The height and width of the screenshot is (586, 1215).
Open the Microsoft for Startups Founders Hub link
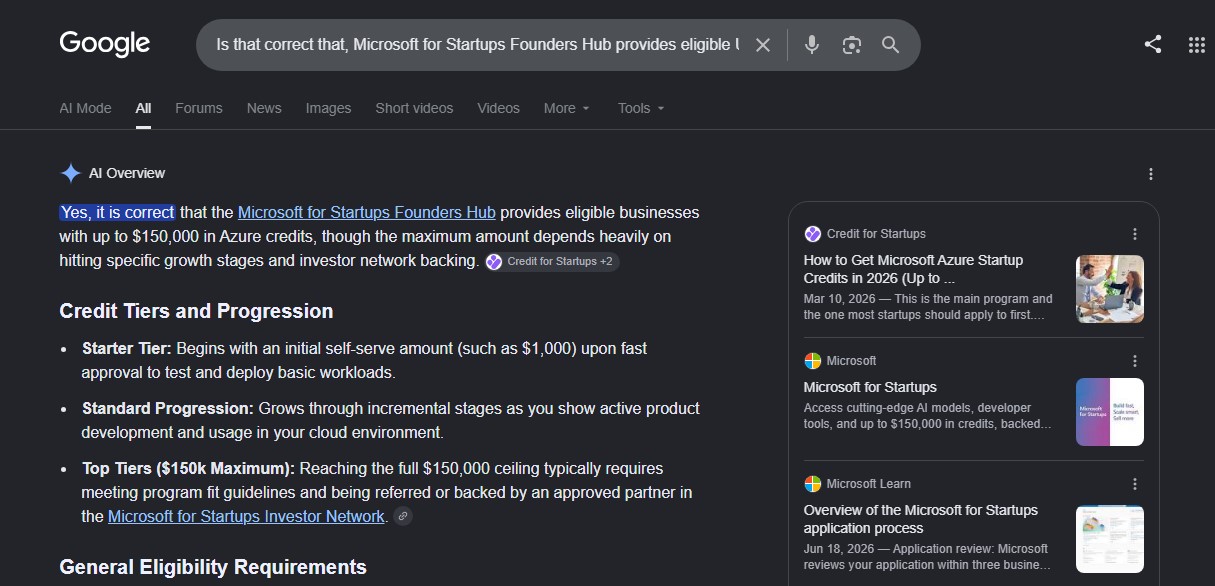click(x=367, y=212)
